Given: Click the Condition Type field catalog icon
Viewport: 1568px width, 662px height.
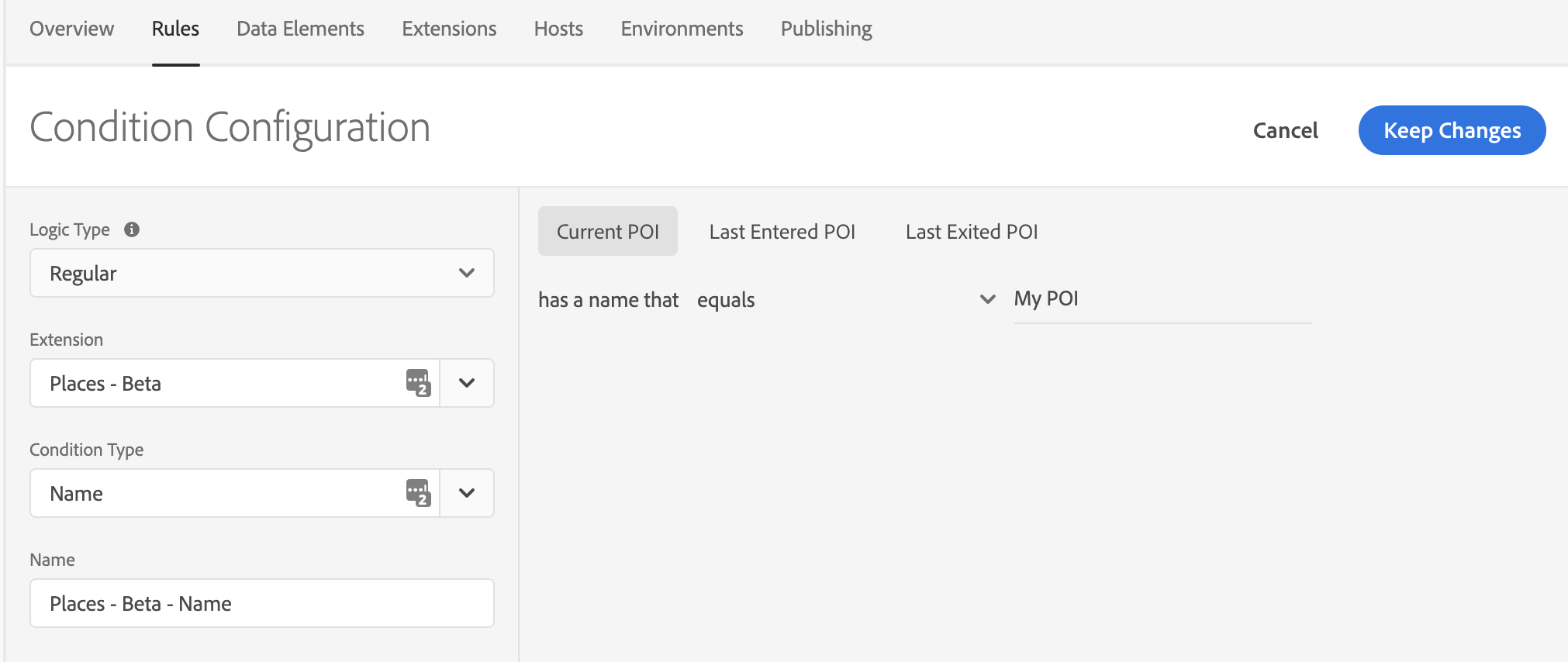Looking at the screenshot, I should pyautogui.click(x=418, y=493).
